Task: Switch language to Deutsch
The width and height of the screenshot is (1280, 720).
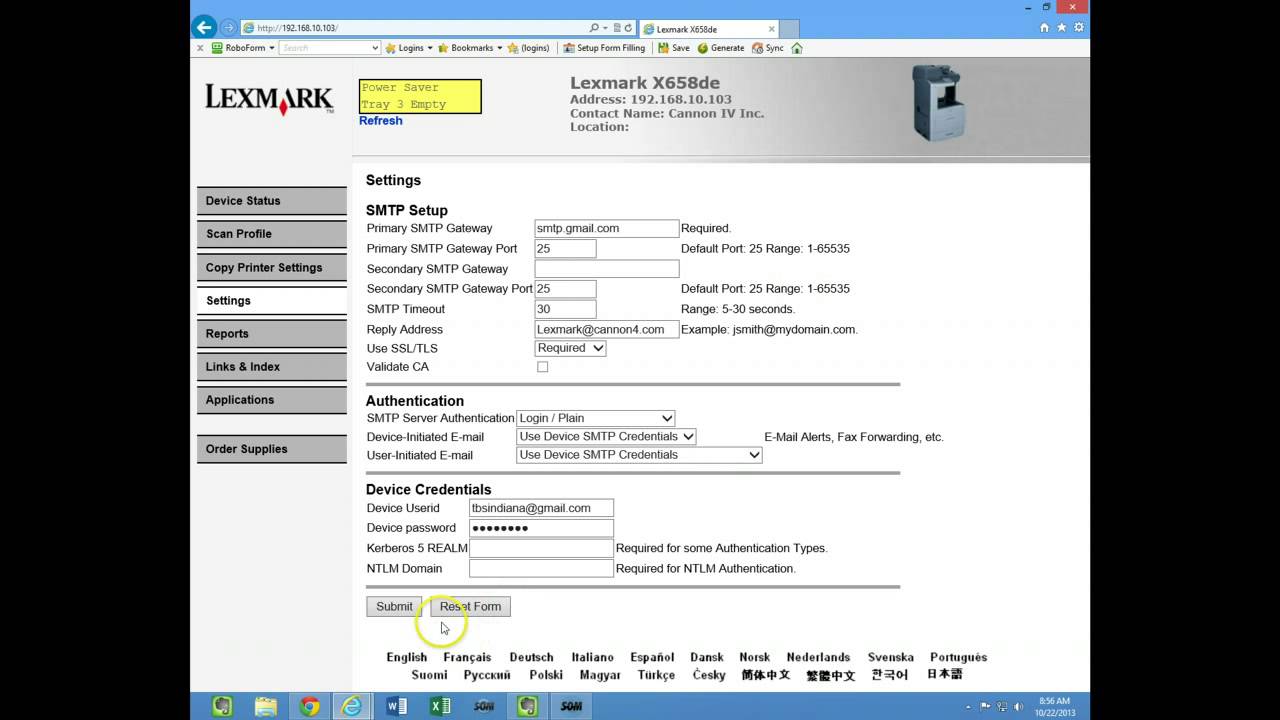Action: pyautogui.click(x=531, y=657)
